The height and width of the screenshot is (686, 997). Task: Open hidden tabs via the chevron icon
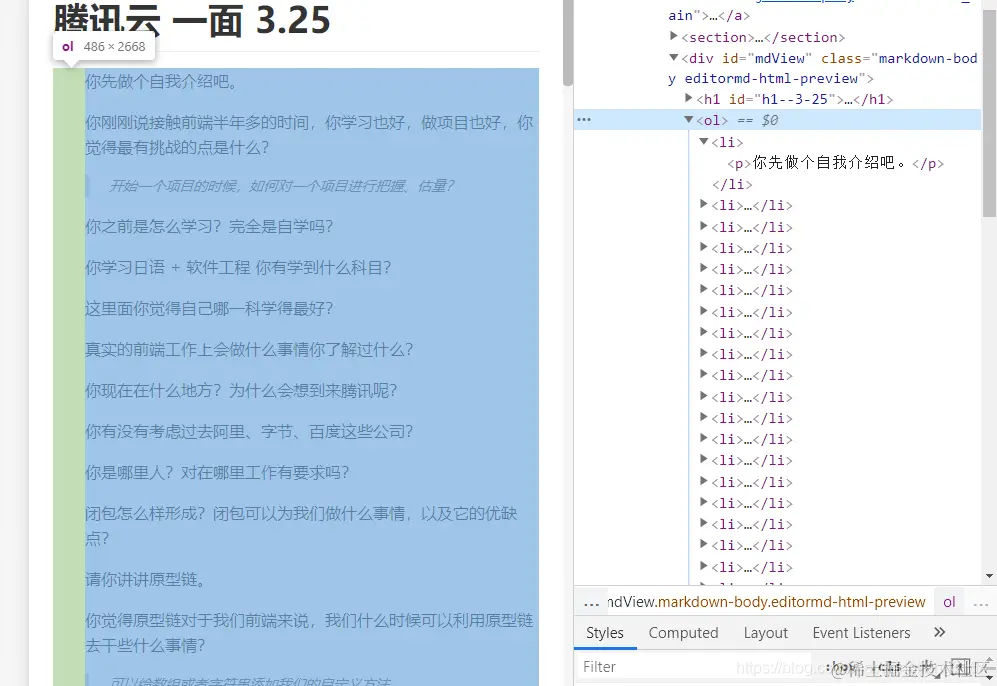[x=938, y=632]
